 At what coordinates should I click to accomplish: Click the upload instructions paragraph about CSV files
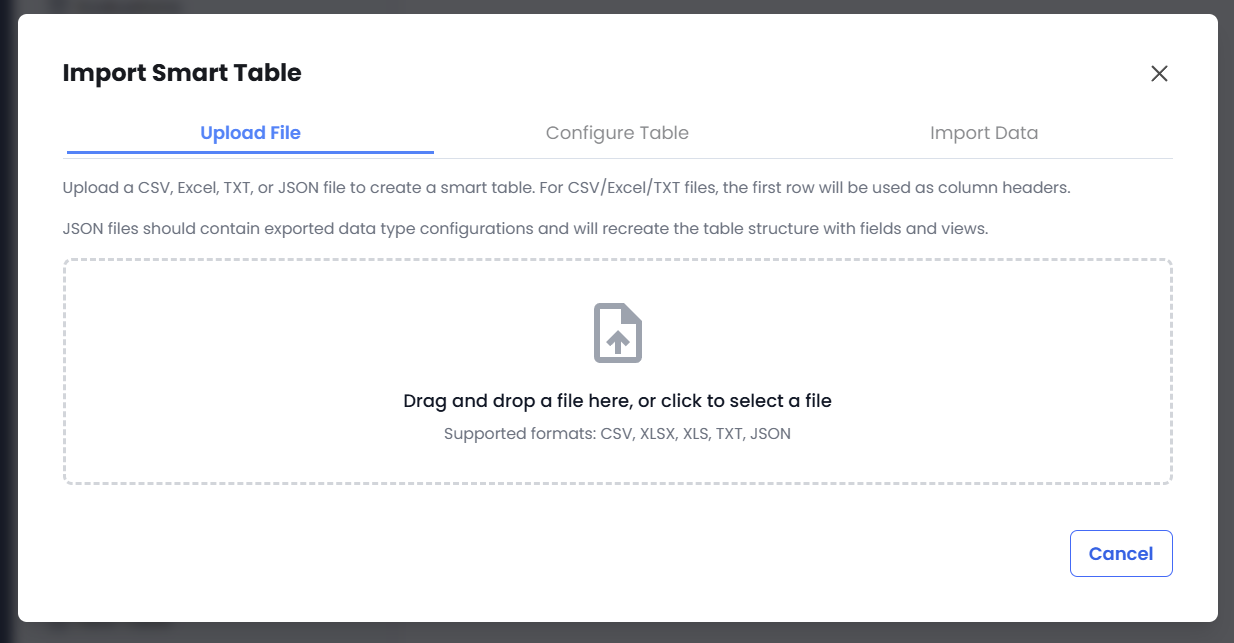click(567, 187)
